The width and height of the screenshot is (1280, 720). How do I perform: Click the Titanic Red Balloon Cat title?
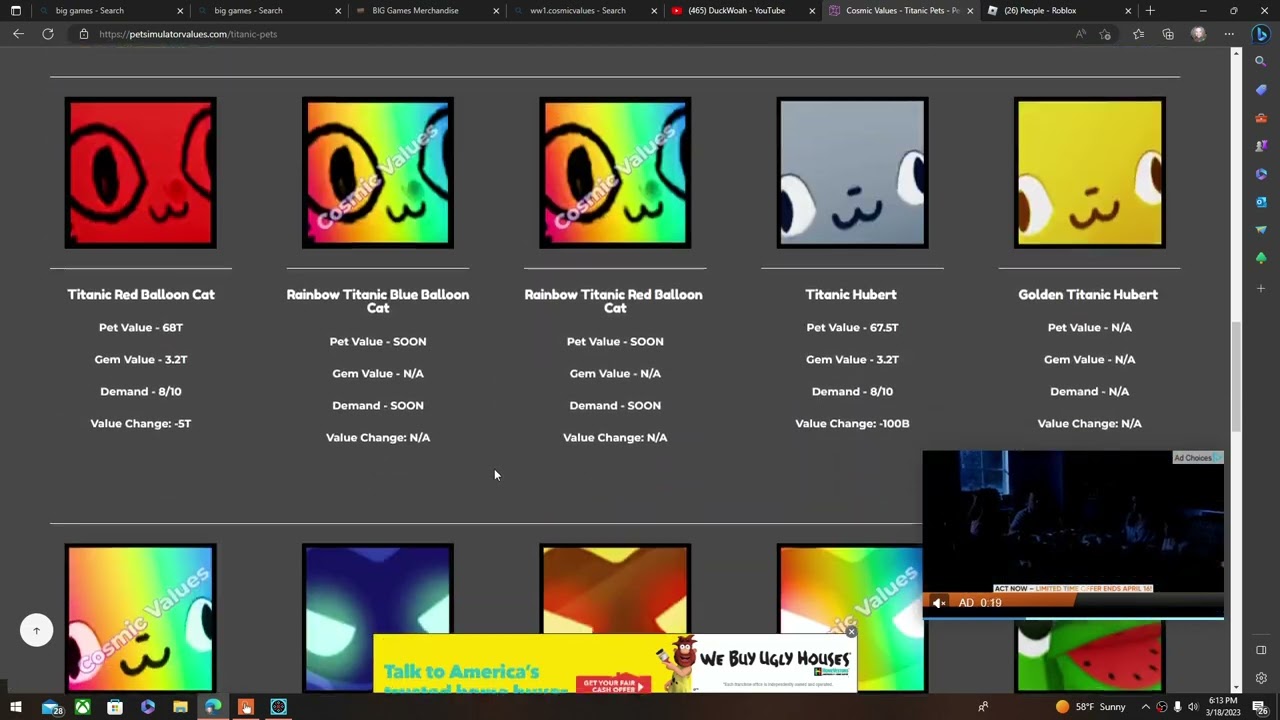coord(141,295)
